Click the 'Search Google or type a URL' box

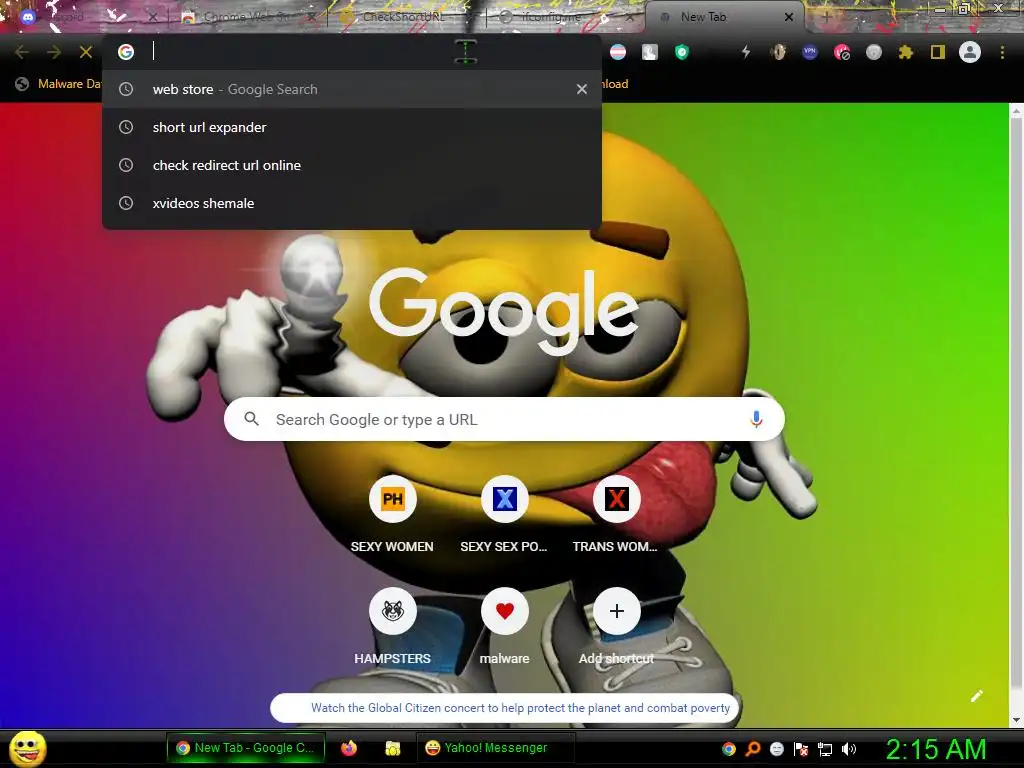pyautogui.click(x=504, y=419)
